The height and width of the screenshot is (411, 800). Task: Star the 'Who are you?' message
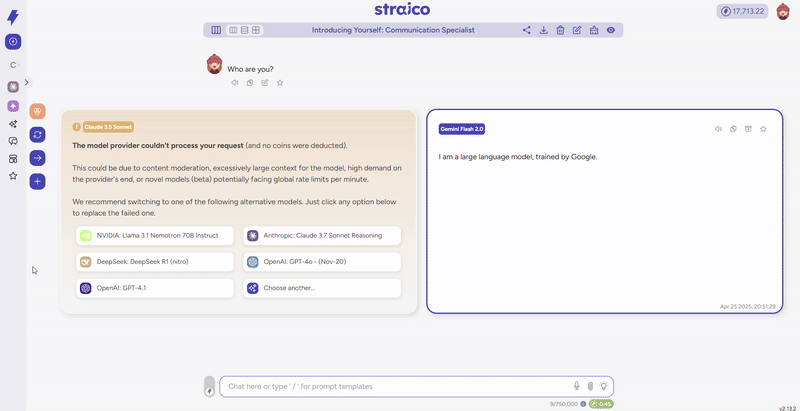click(x=280, y=83)
